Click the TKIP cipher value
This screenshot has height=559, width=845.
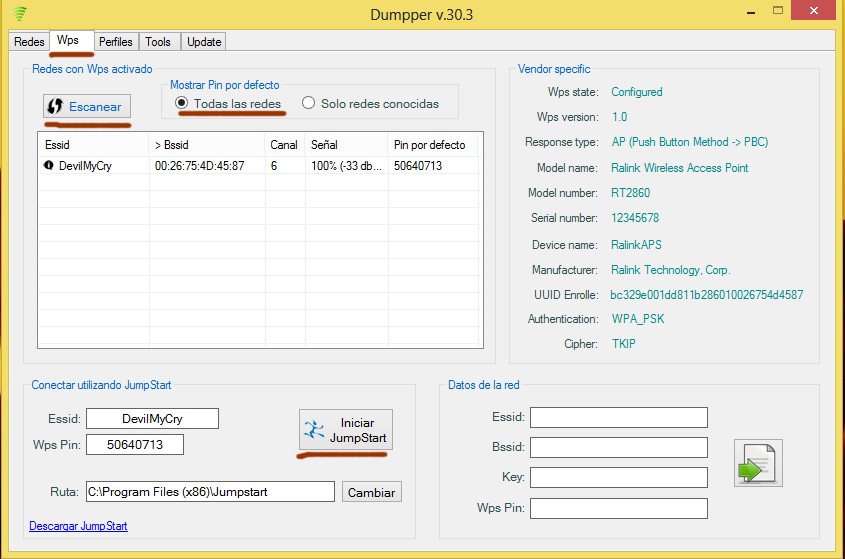point(624,343)
